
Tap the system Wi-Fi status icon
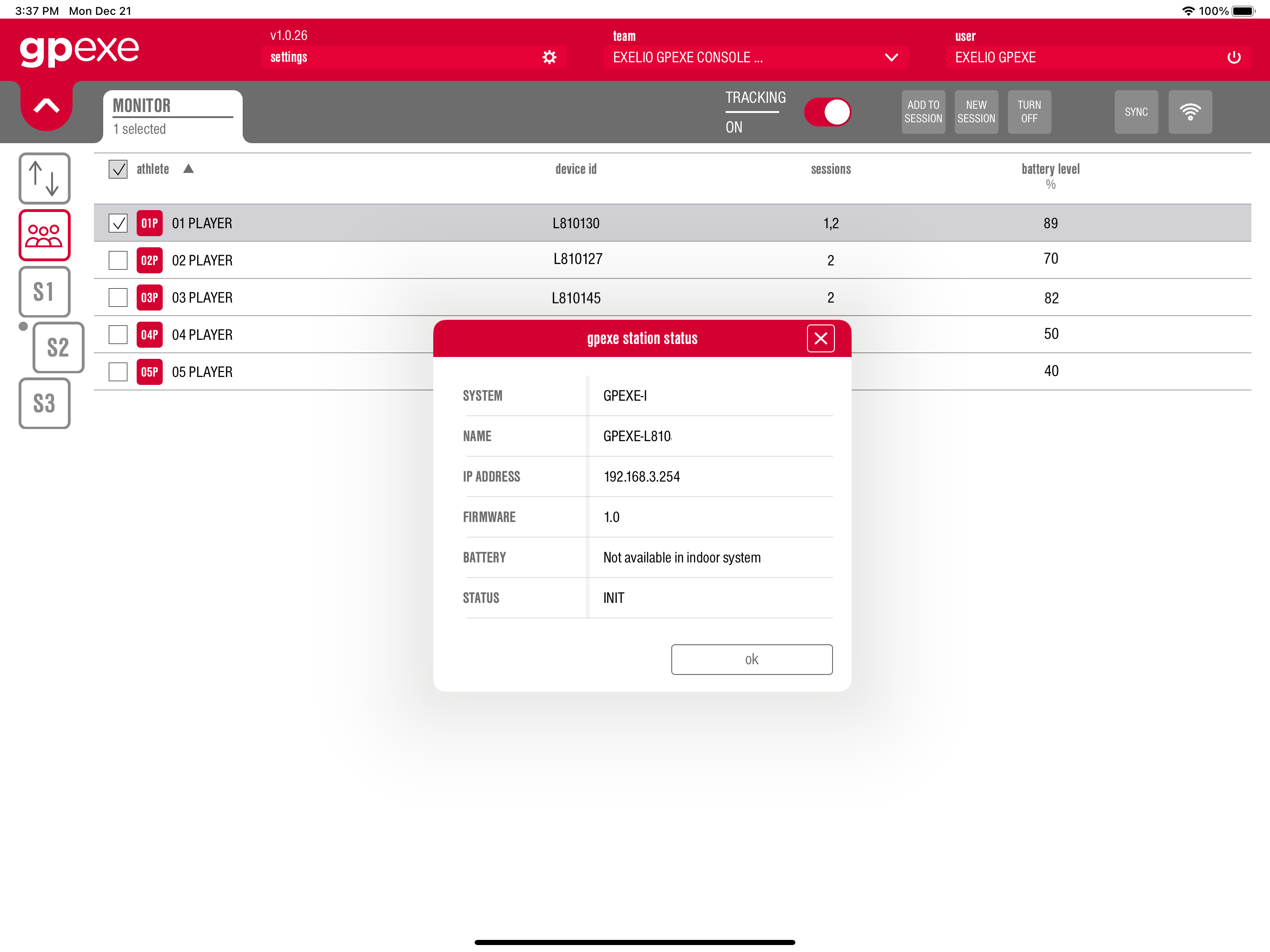(1189, 11)
